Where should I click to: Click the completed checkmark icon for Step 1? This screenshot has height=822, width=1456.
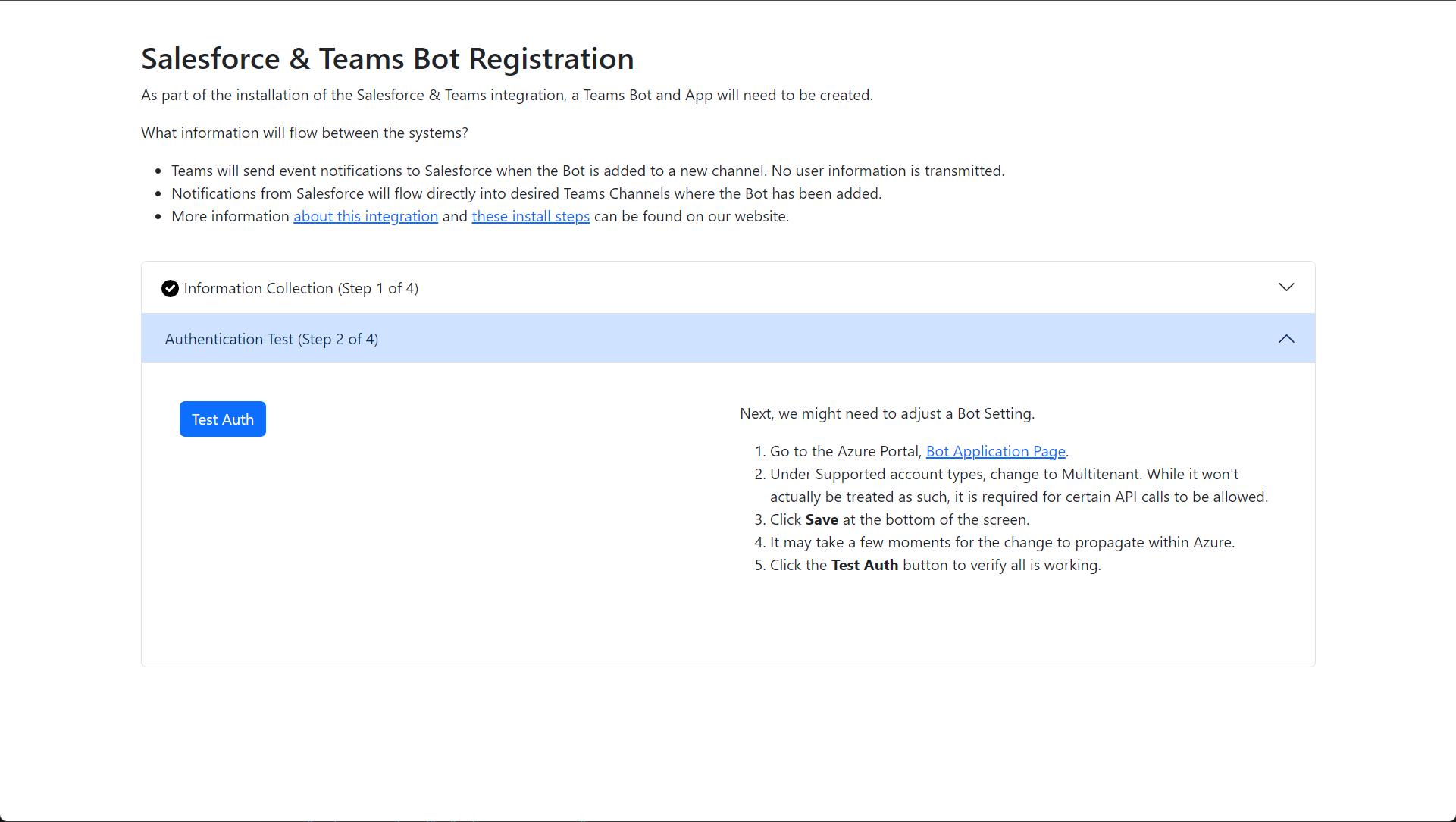point(170,288)
